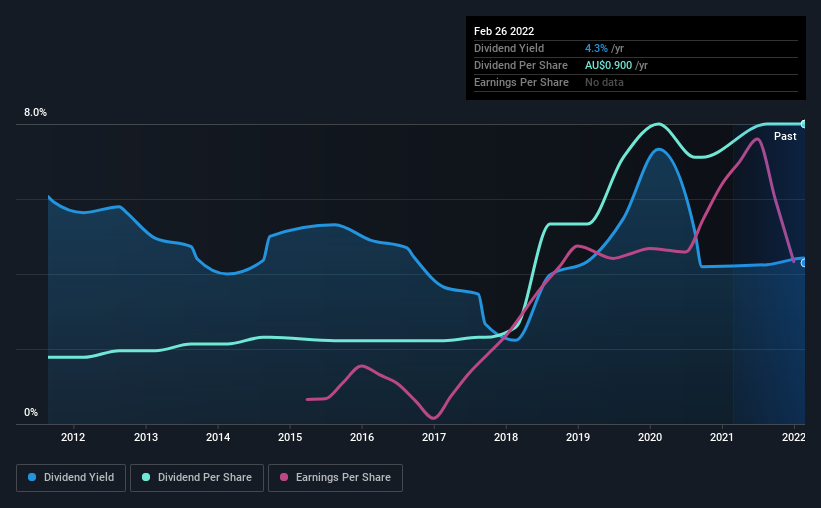Click the 0% y-axis label
This screenshot has width=821, height=508.
click(31, 413)
